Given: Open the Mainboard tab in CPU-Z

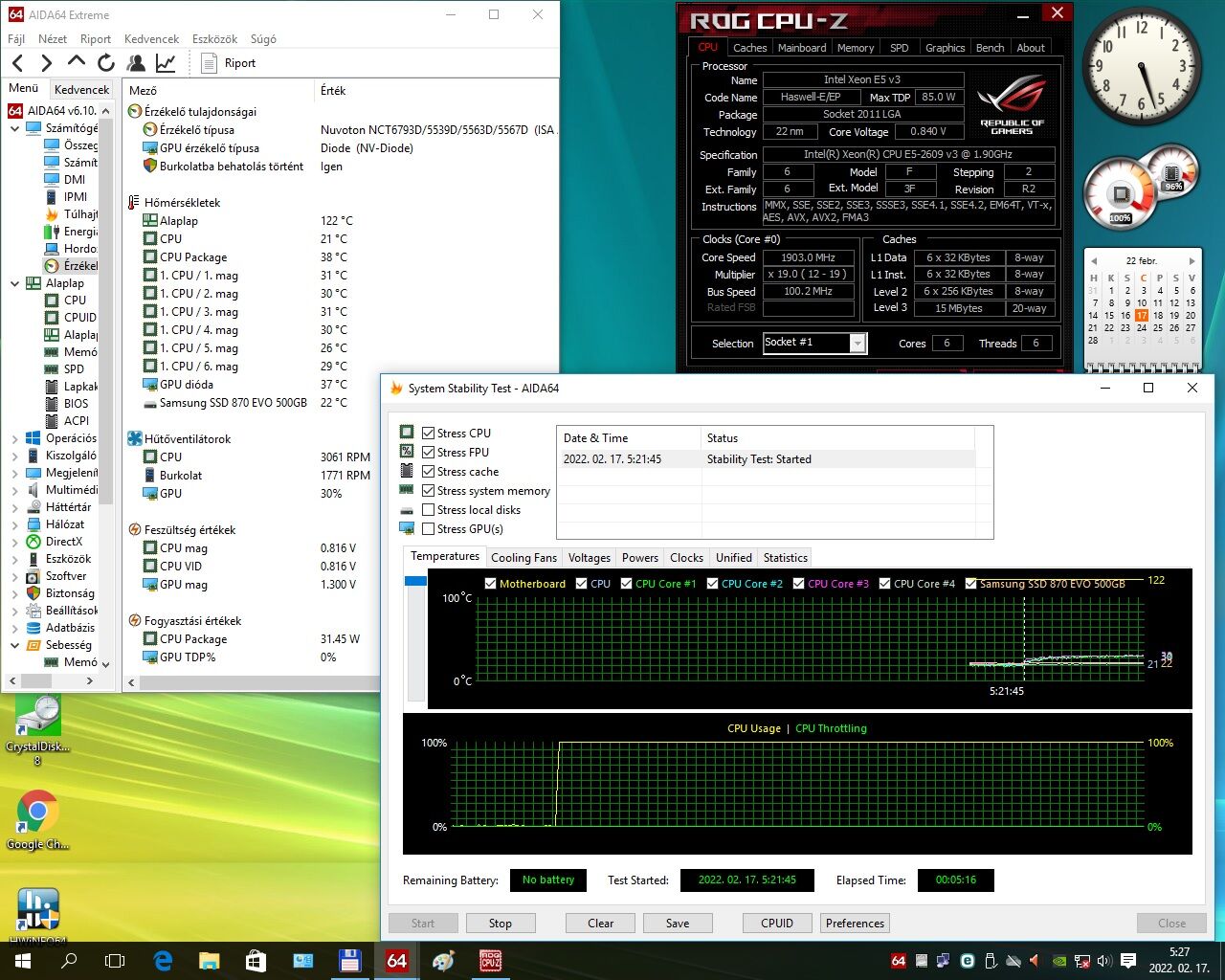Looking at the screenshot, I should (x=802, y=48).
